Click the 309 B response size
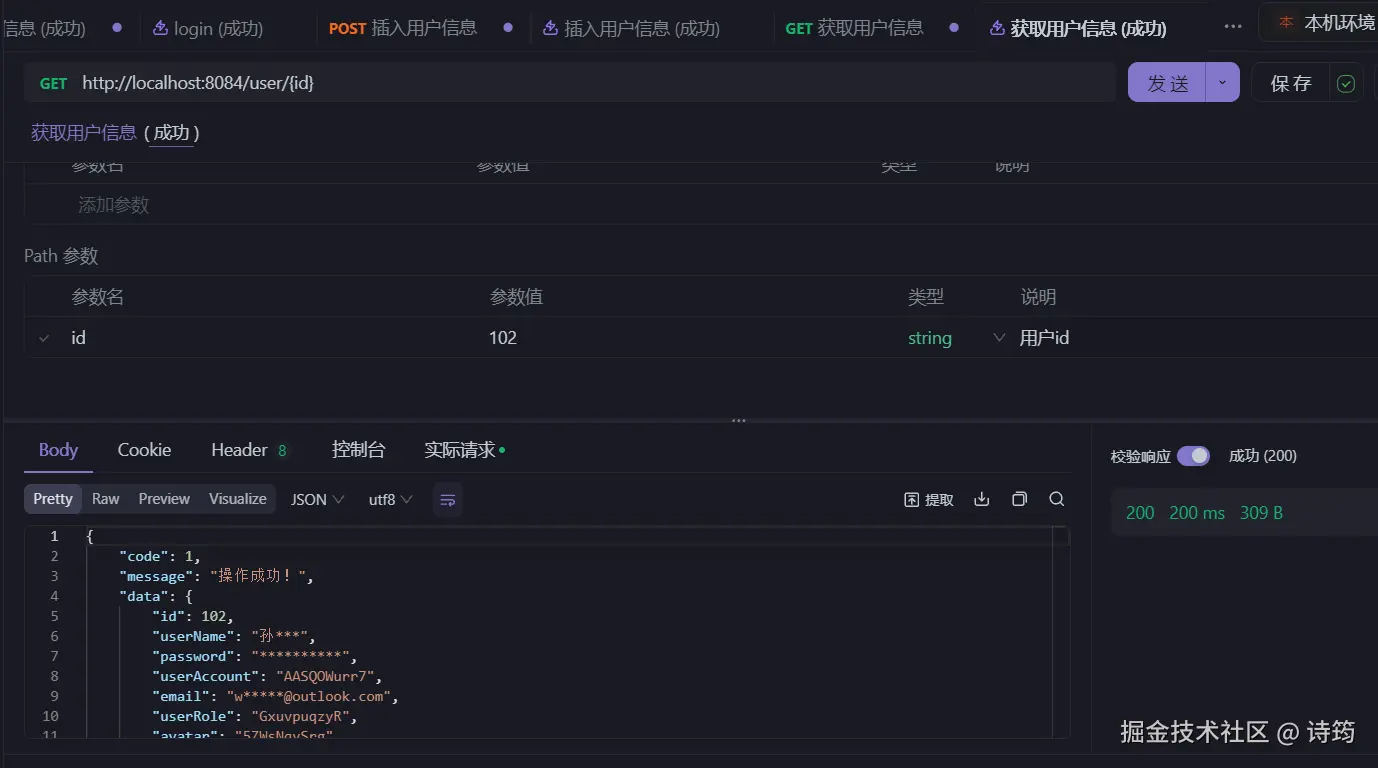This screenshot has width=1378, height=768. tap(1261, 513)
